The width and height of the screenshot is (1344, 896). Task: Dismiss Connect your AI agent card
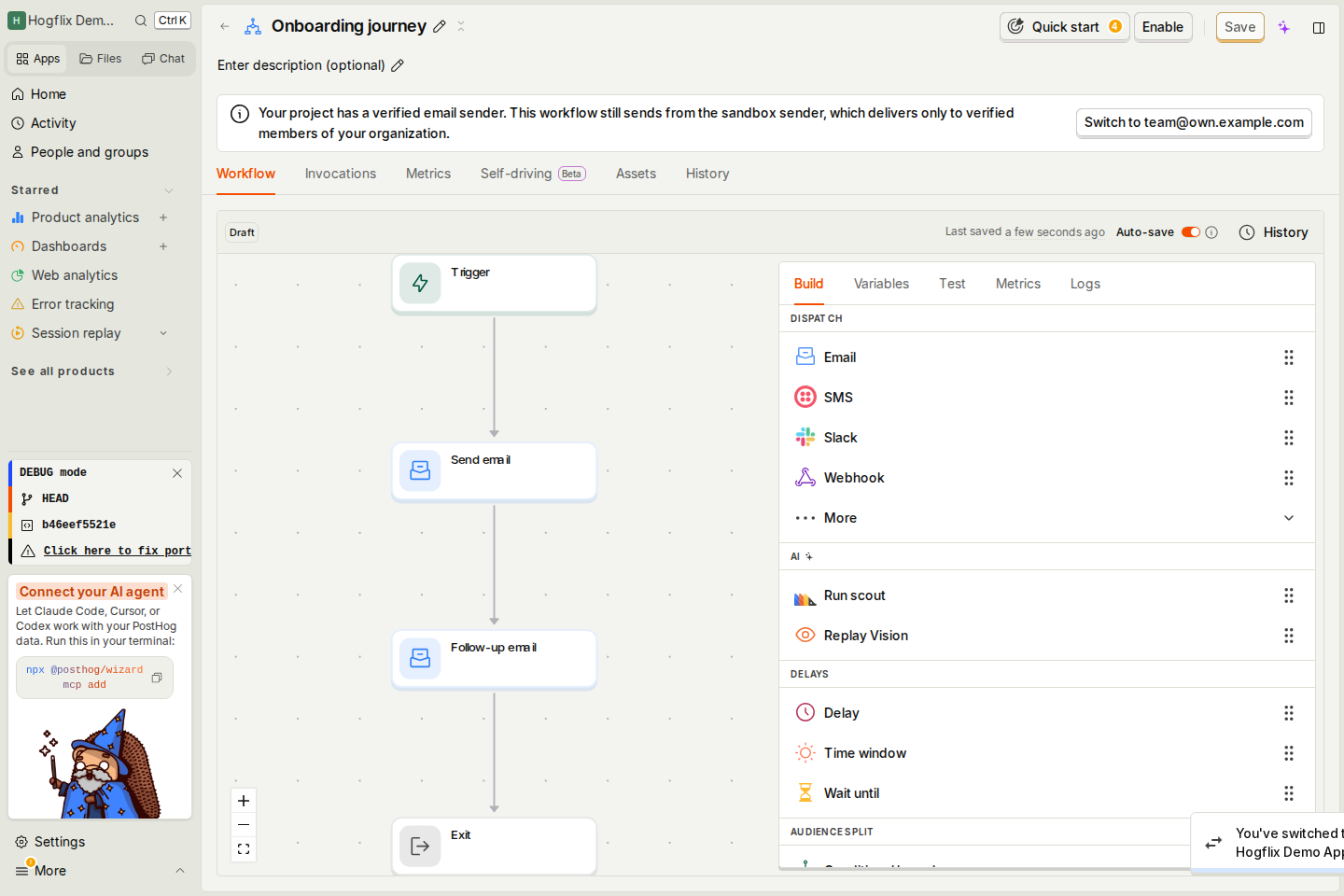178,589
